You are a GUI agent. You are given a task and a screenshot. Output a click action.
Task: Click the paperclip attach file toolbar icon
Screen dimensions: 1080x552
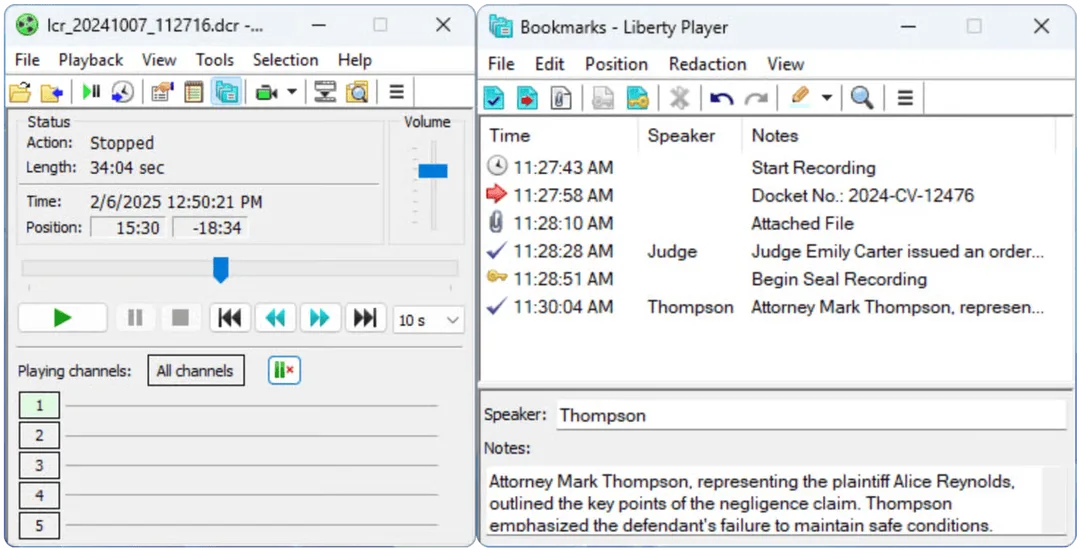coord(561,98)
